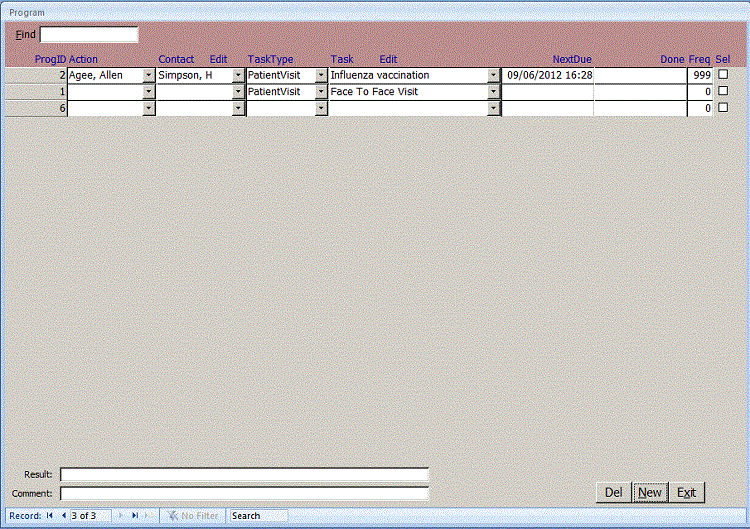Go to previous record in navigator
This screenshot has height=529, width=750.
pyautogui.click(x=63, y=516)
